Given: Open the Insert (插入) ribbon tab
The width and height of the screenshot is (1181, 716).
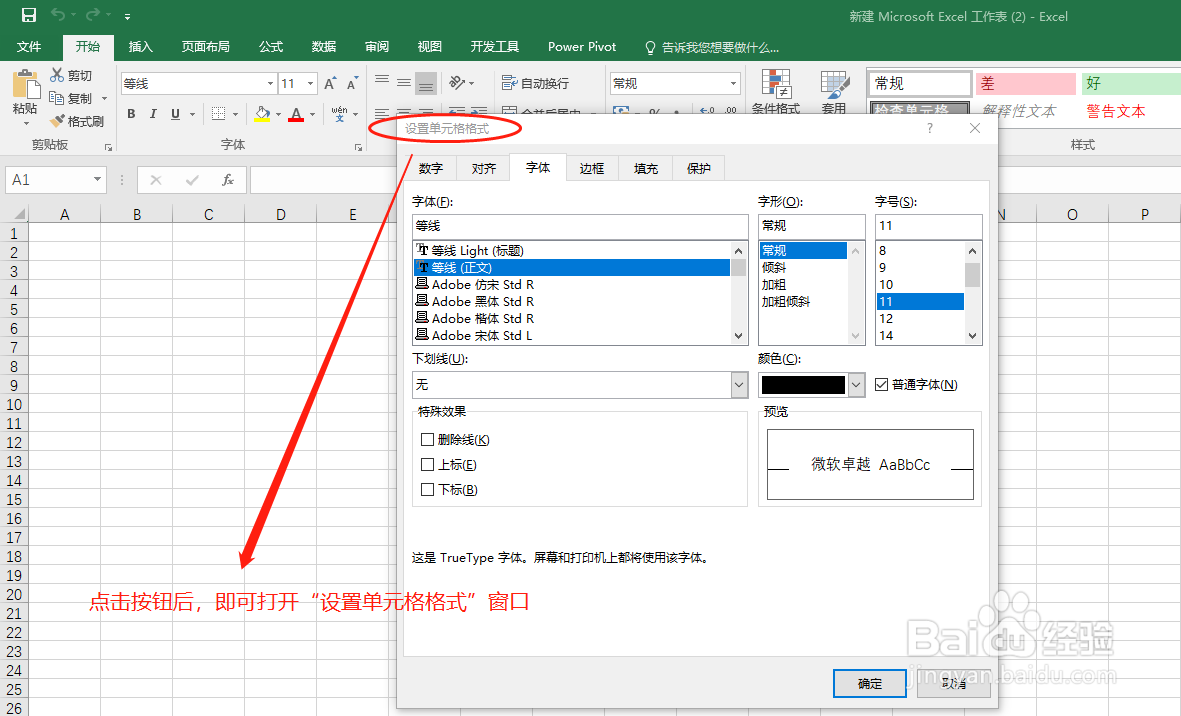Looking at the screenshot, I should click(x=141, y=47).
